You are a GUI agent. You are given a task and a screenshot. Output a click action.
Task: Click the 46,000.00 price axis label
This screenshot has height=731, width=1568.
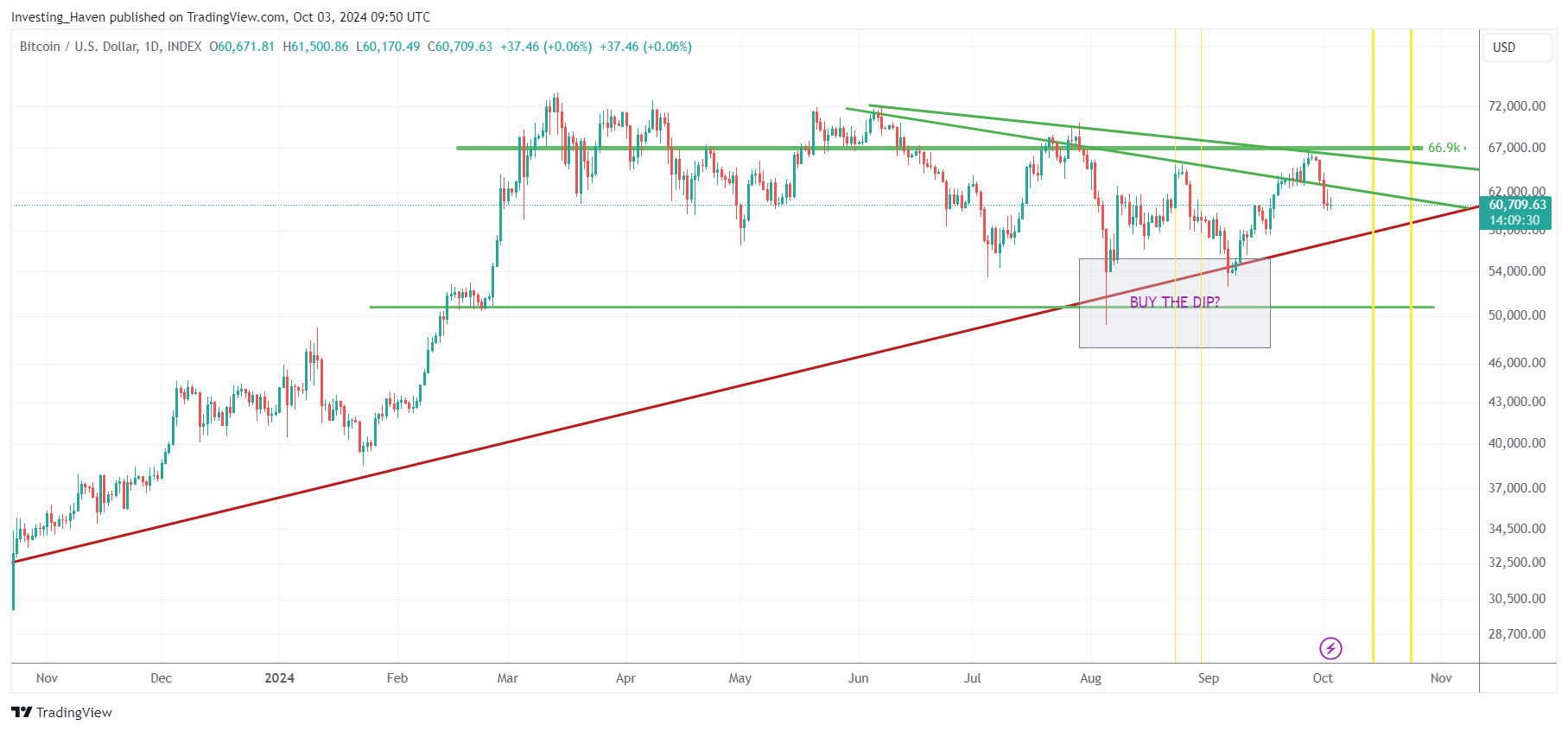pyautogui.click(x=1516, y=363)
